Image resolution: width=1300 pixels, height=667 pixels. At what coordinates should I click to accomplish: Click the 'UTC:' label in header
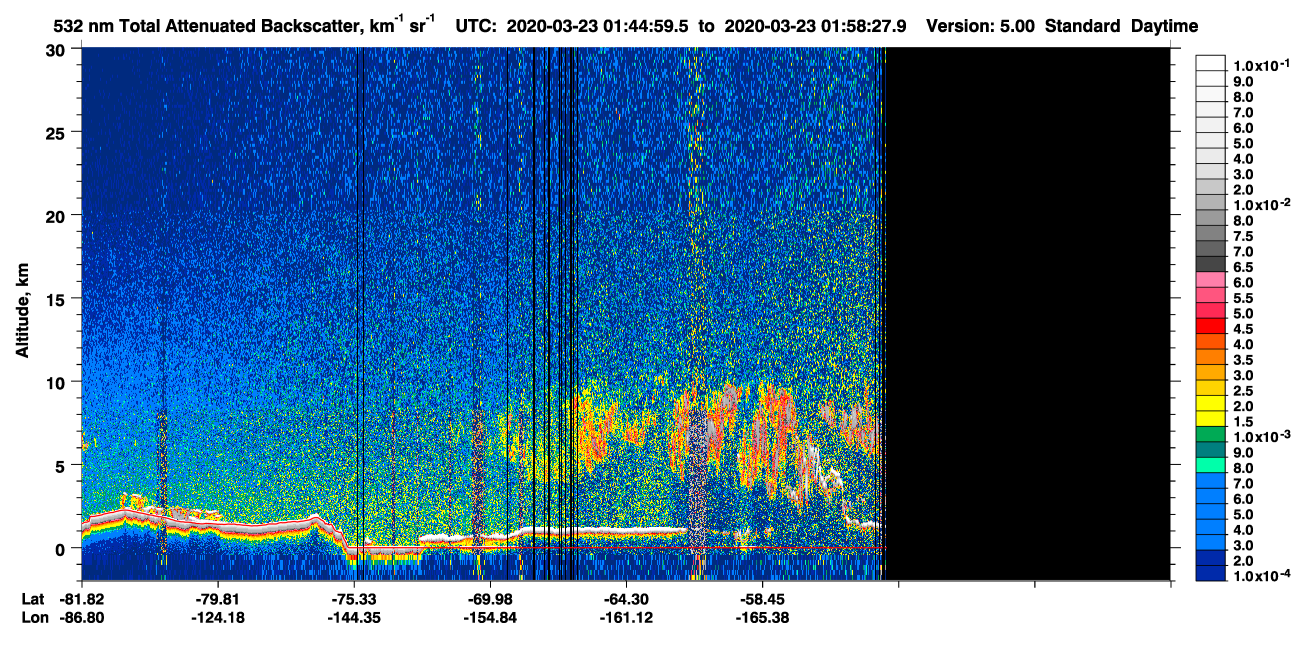477,27
